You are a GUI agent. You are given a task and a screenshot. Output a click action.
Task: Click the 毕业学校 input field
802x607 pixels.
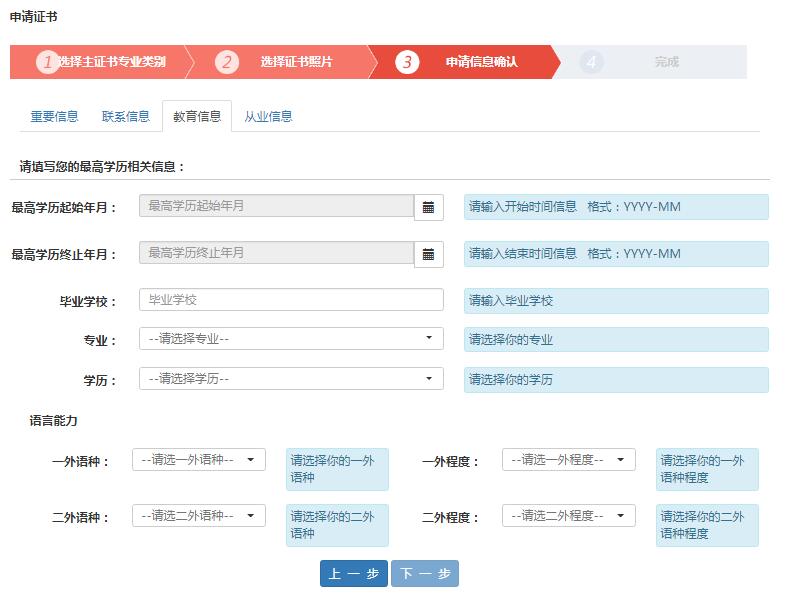click(x=290, y=299)
